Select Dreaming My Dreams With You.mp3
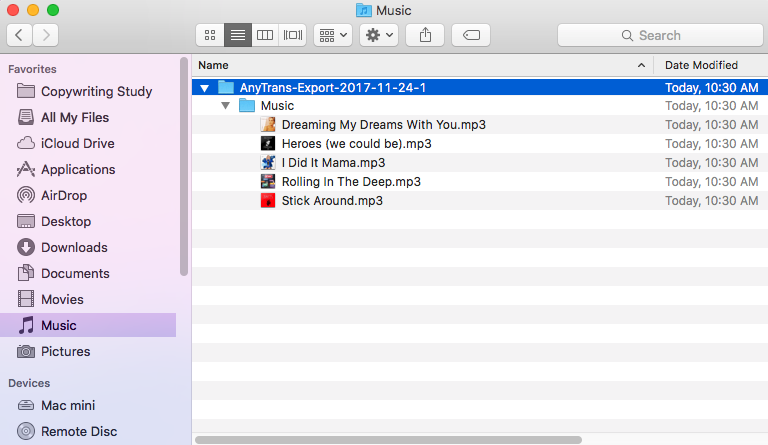Viewport: 768px width, 445px height. pyautogui.click(x=384, y=125)
